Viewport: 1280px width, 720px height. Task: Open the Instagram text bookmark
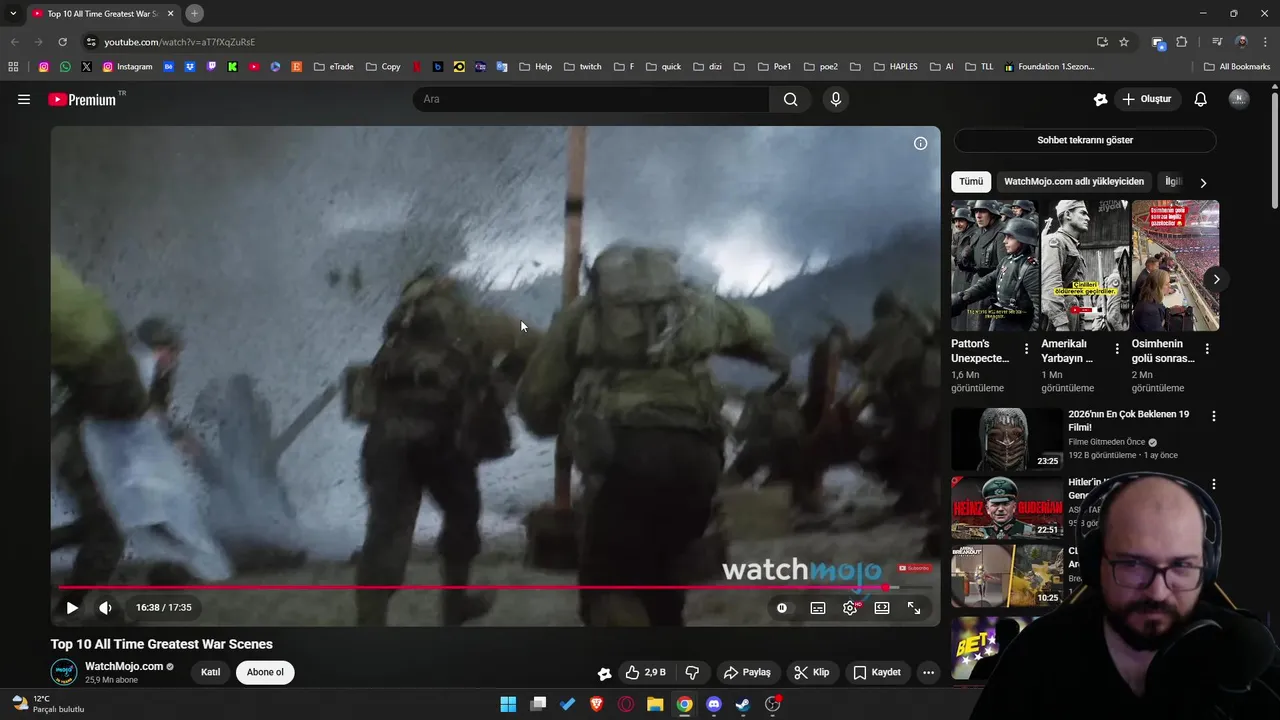pyautogui.click(x=128, y=67)
